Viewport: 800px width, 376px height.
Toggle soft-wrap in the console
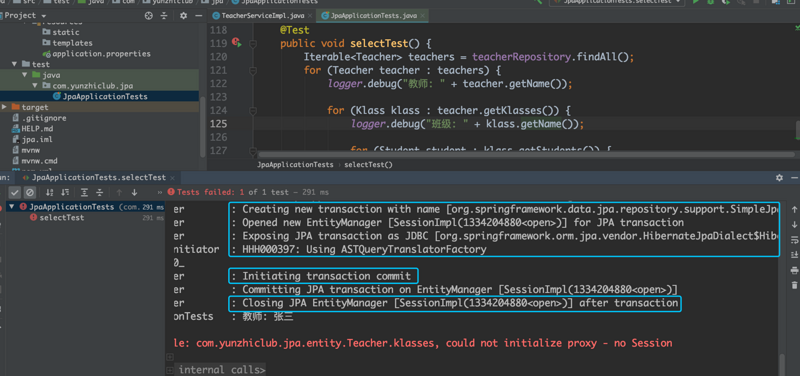tap(794, 240)
